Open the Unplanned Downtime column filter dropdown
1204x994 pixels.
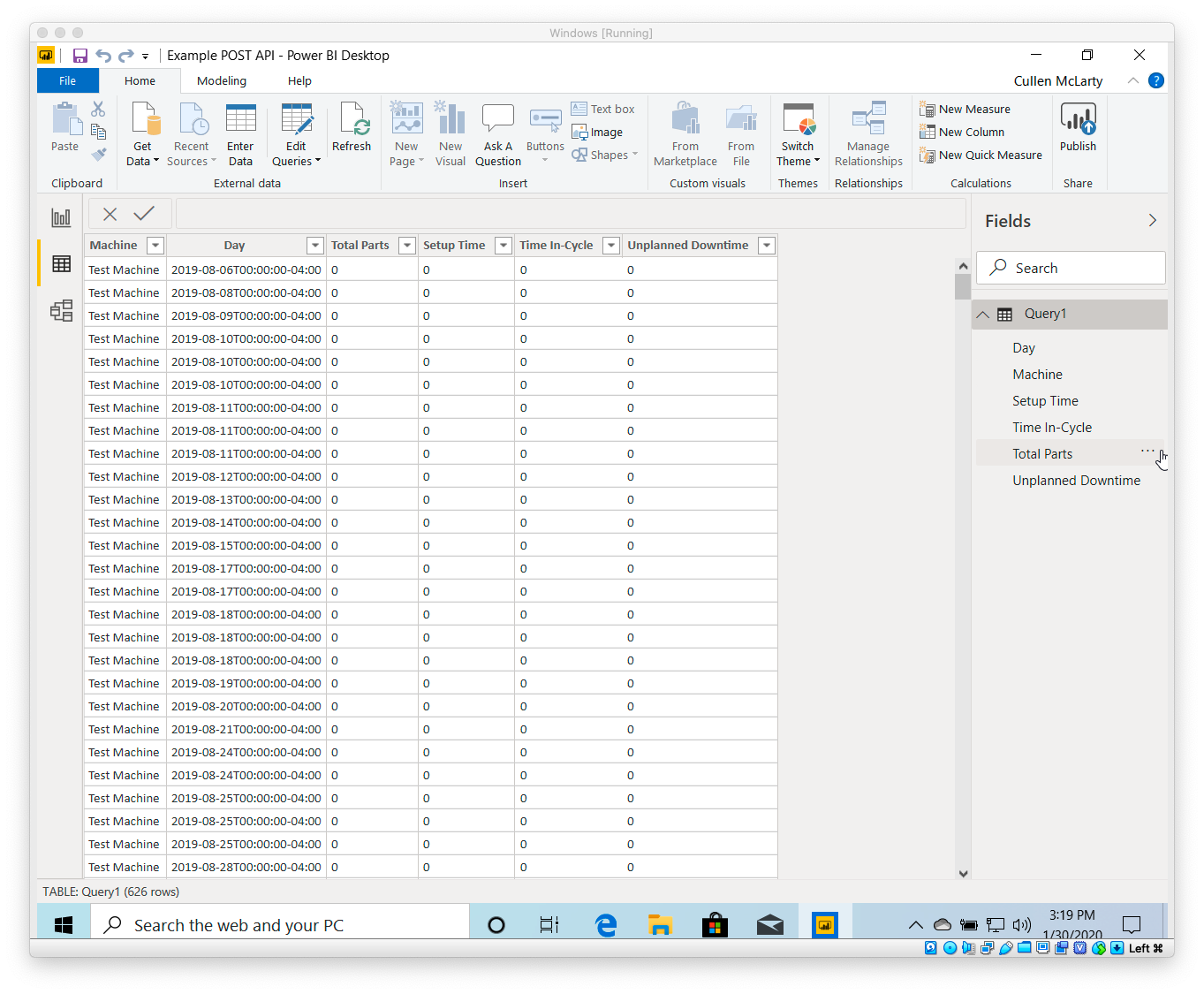767,246
